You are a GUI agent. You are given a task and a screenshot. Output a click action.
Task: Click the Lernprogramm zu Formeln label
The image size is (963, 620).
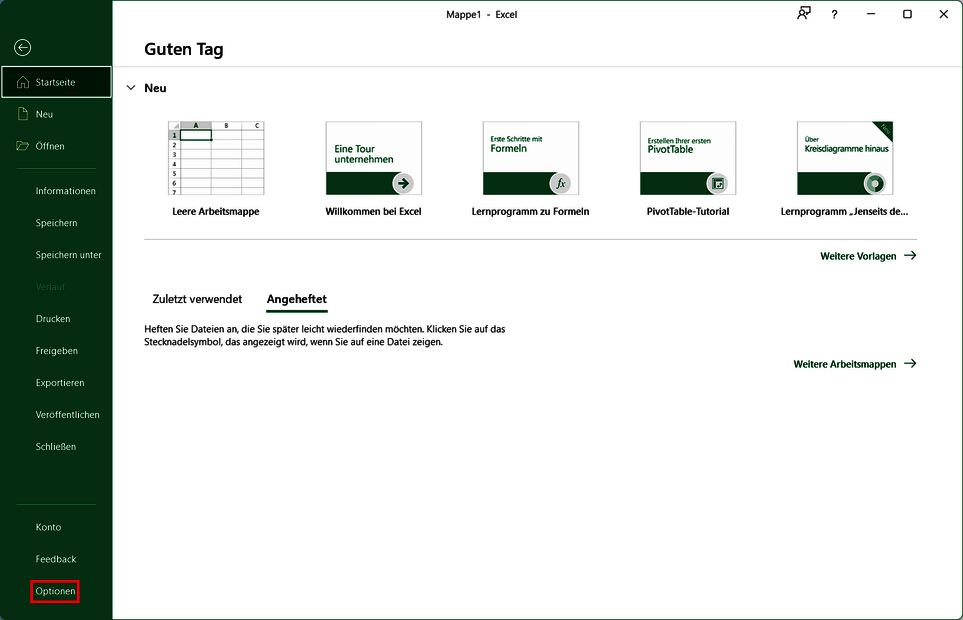coord(531,211)
